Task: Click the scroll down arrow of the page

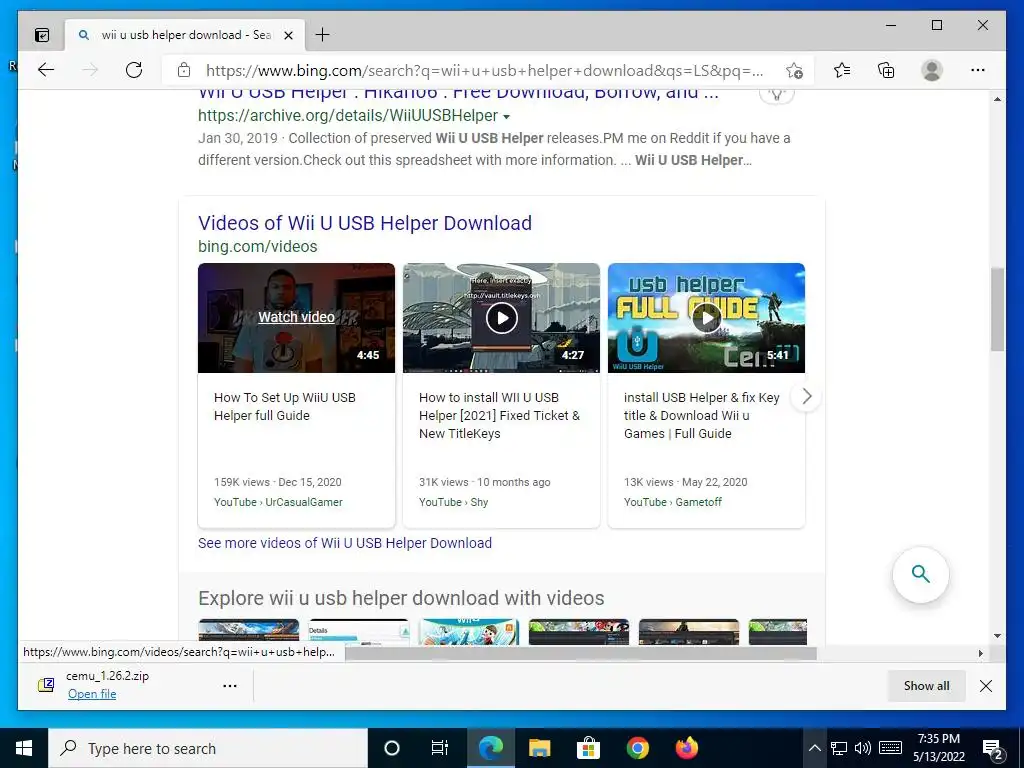Action: pos(997,635)
